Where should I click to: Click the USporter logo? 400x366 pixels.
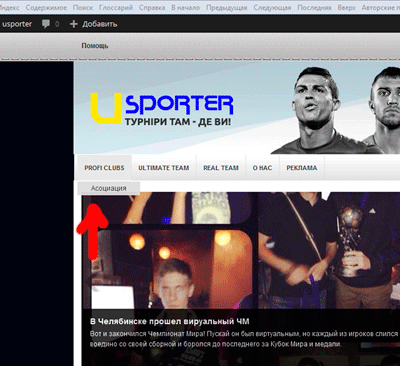[162, 108]
